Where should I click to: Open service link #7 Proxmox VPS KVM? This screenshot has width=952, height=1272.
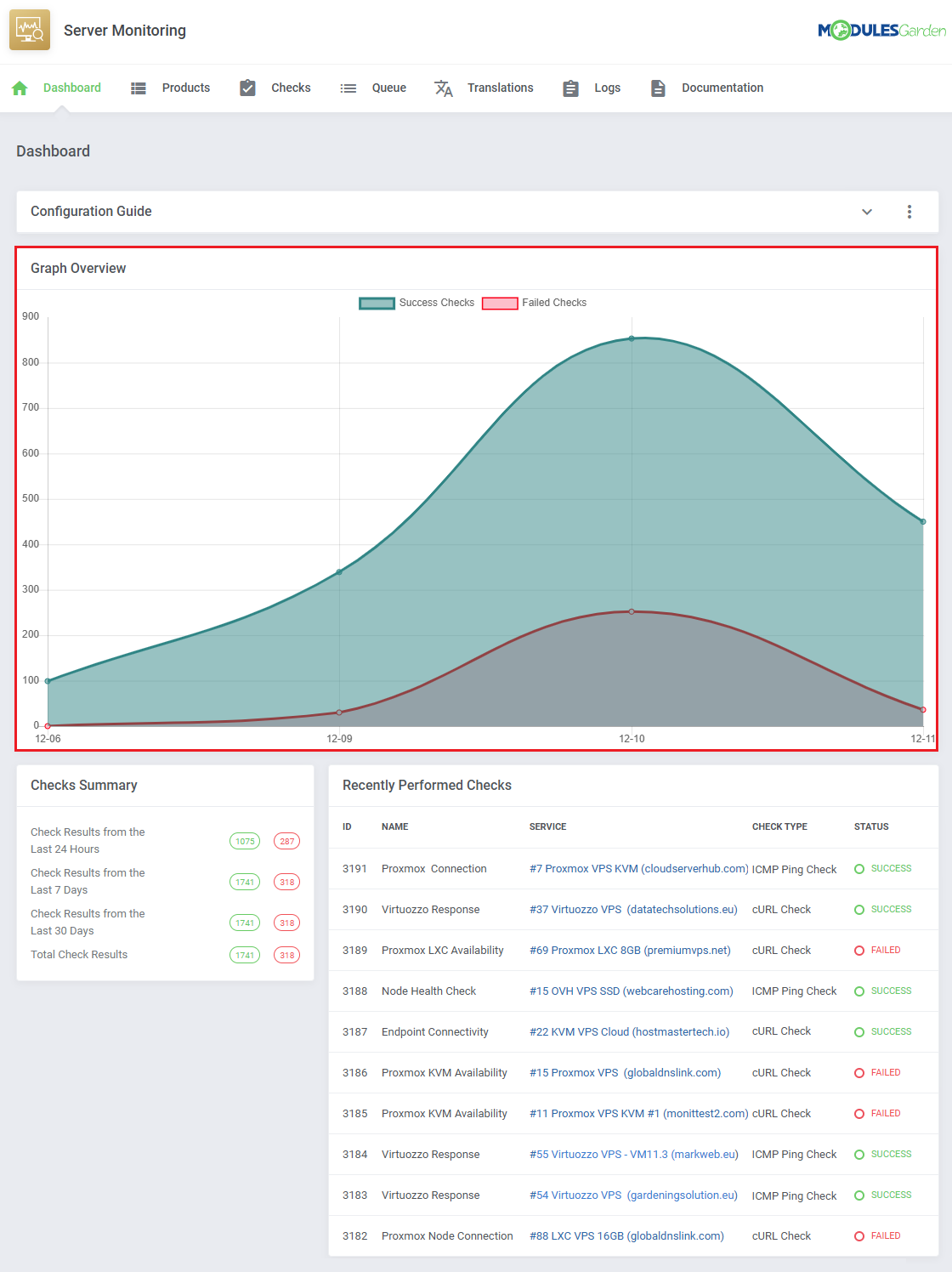[x=639, y=869]
